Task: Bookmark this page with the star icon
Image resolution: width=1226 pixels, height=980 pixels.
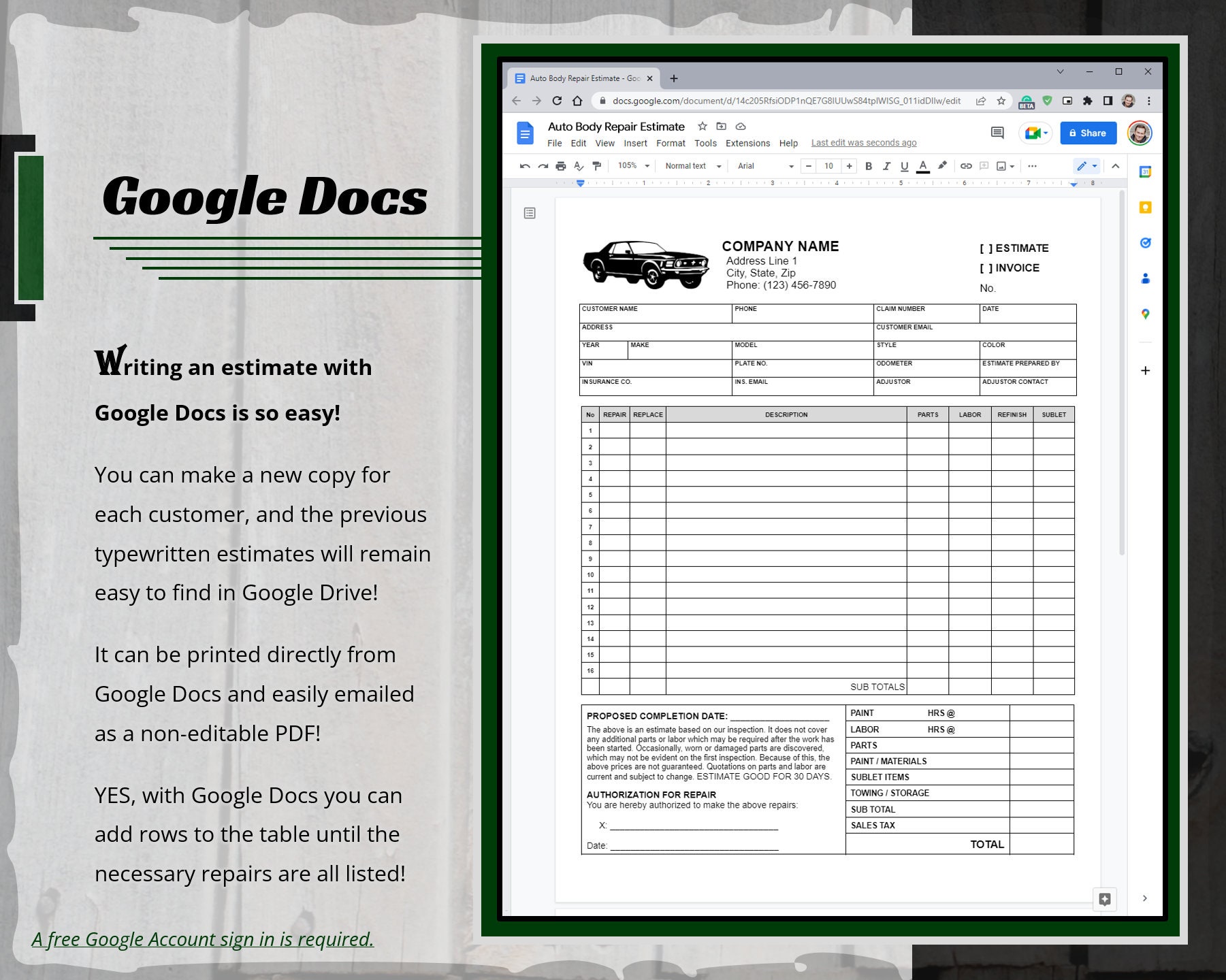Action: pyautogui.click(x=1001, y=101)
